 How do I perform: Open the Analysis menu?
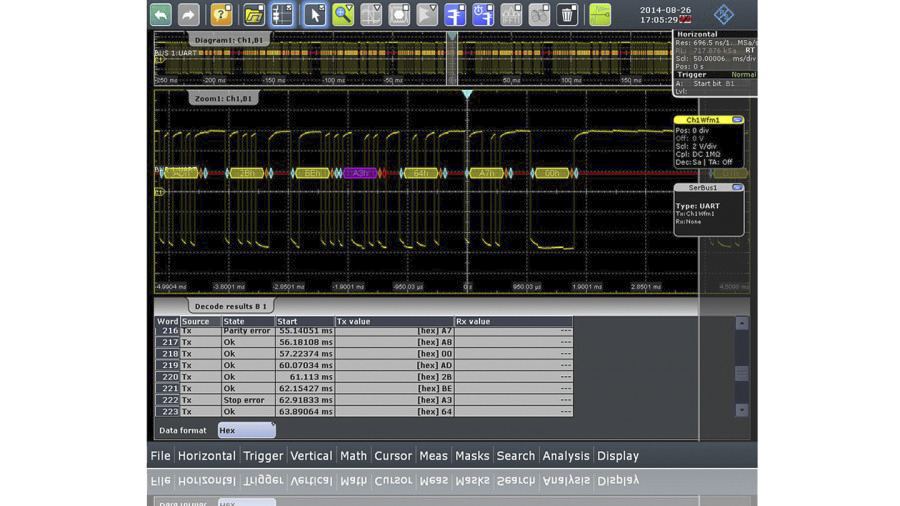tap(566, 456)
